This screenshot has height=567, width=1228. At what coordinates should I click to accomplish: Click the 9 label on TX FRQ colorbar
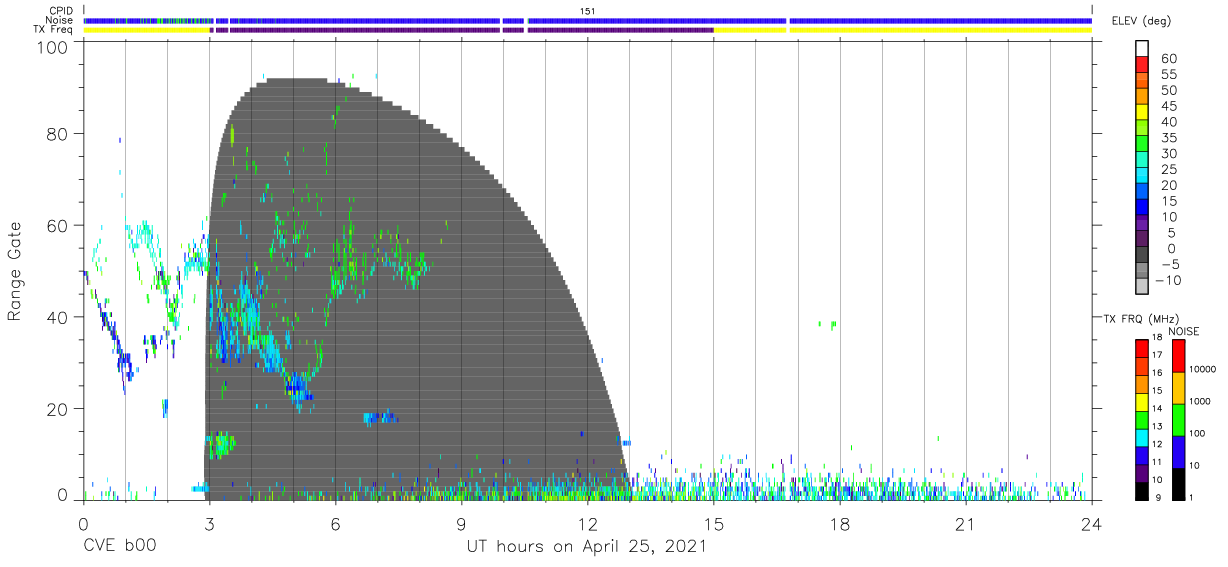[x=1156, y=497]
